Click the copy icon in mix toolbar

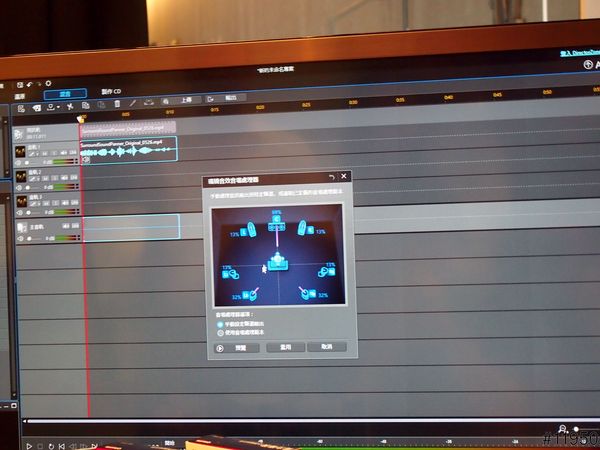[85, 106]
